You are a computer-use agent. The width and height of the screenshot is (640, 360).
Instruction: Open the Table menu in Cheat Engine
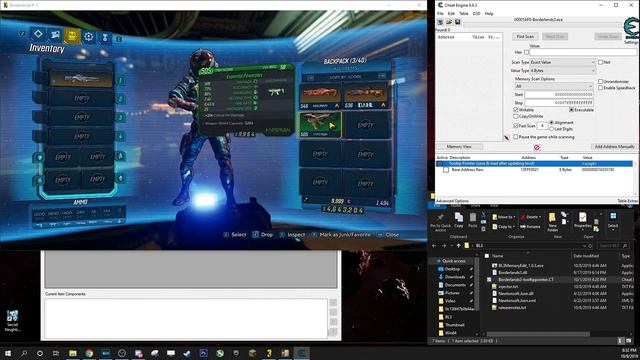tap(464, 13)
